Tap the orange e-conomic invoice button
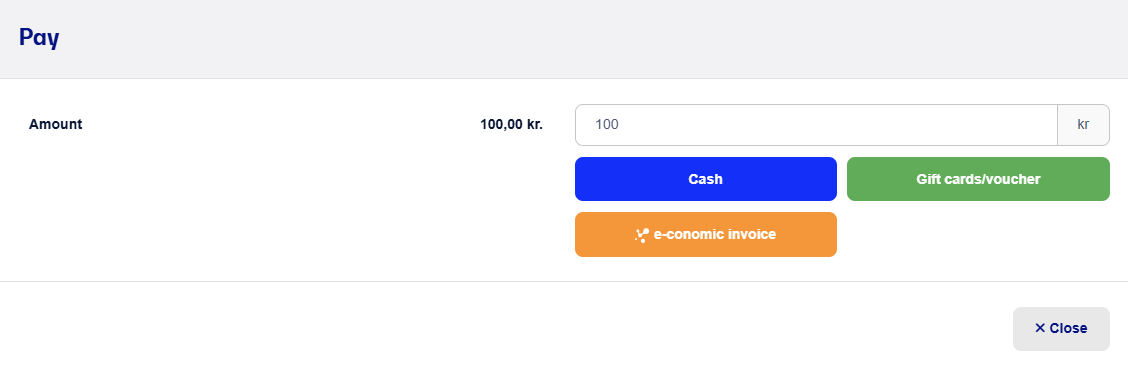The image size is (1128, 371). [x=705, y=234]
